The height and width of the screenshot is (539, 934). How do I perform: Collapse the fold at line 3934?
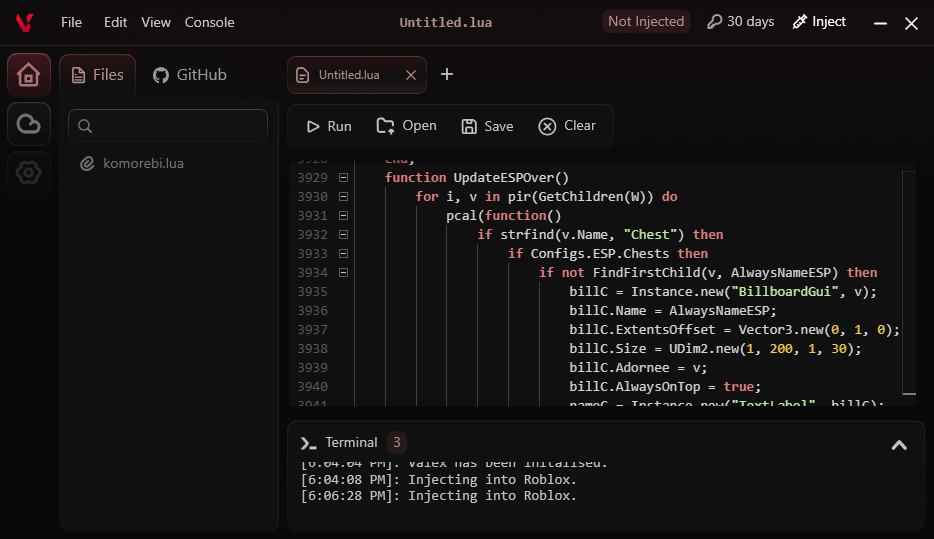coord(343,273)
